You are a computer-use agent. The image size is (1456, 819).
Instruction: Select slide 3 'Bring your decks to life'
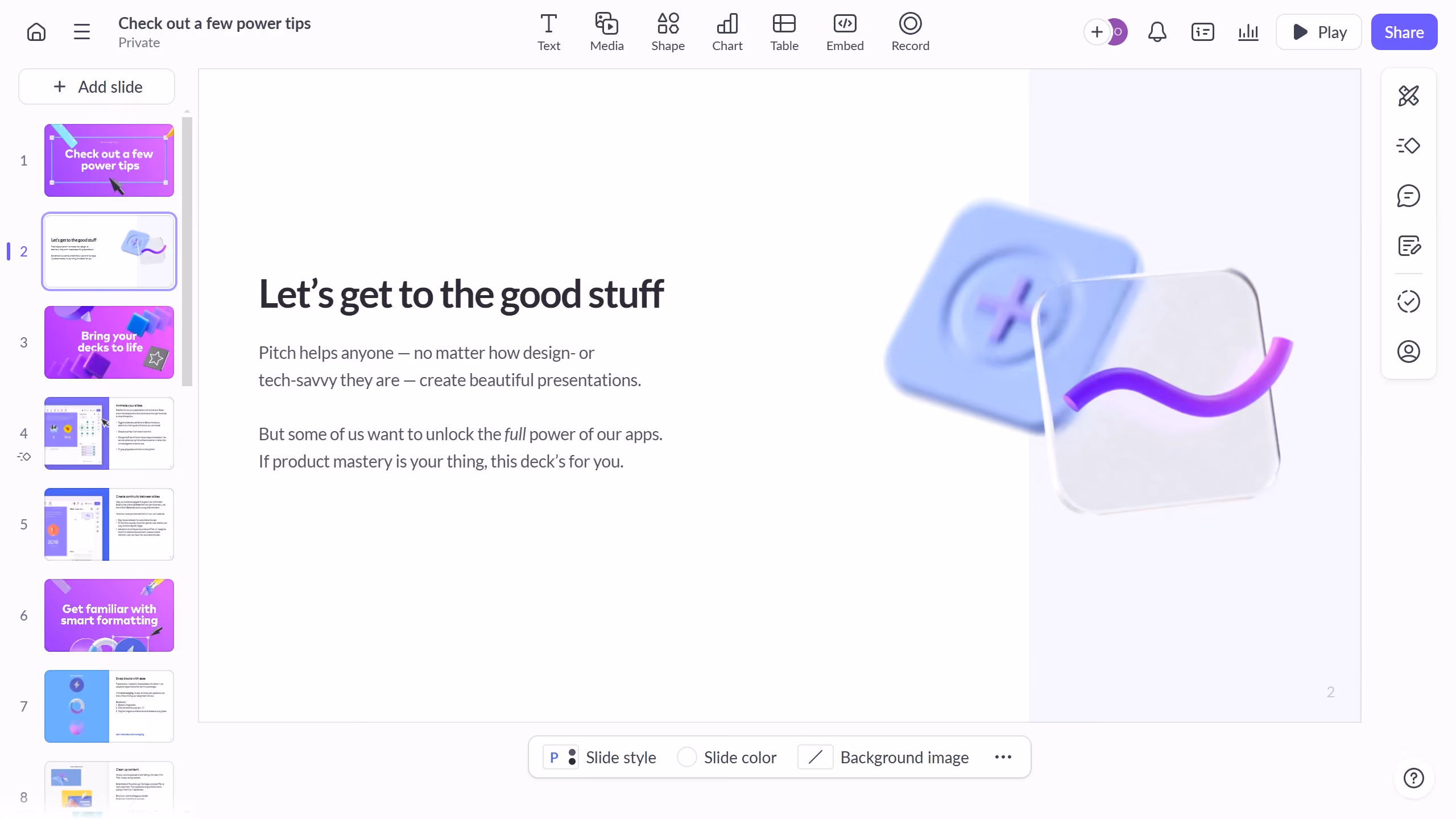point(109,342)
